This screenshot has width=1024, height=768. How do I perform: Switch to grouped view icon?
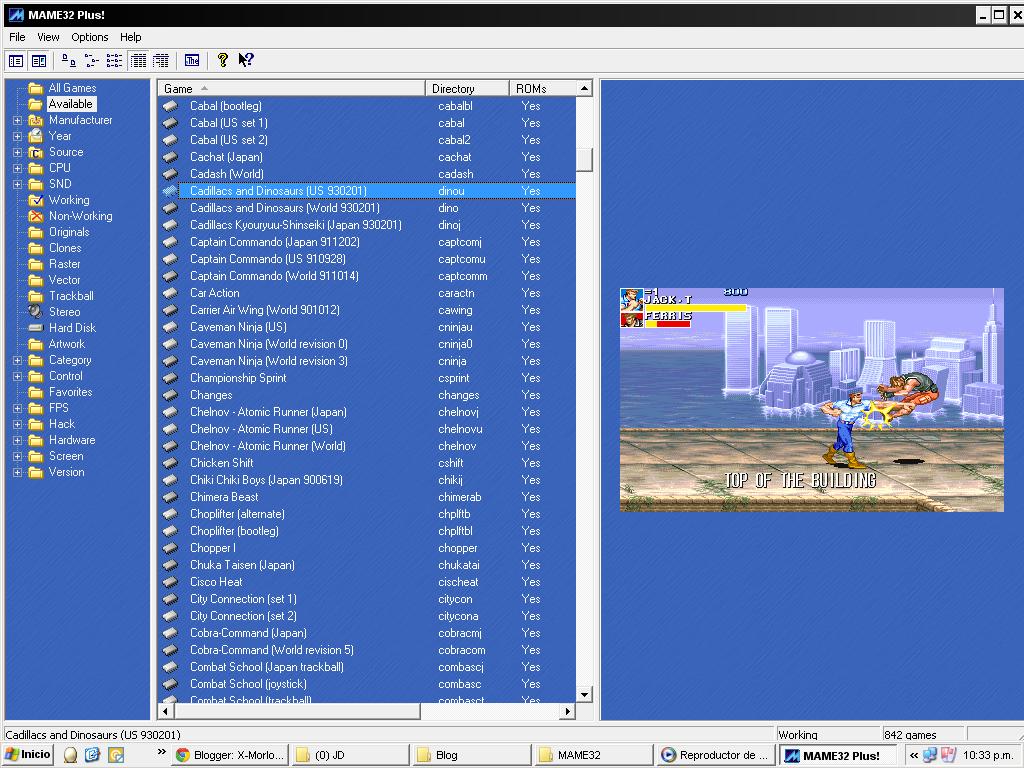point(161,61)
